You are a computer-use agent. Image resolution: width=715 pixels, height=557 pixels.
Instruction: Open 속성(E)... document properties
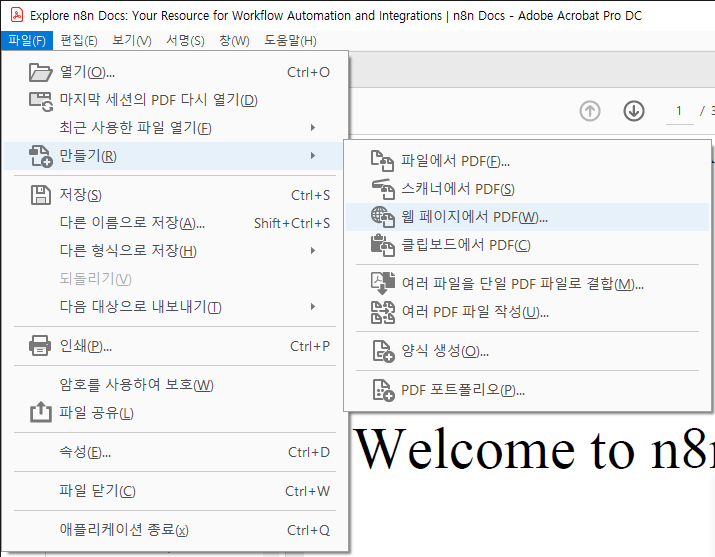pos(175,452)
